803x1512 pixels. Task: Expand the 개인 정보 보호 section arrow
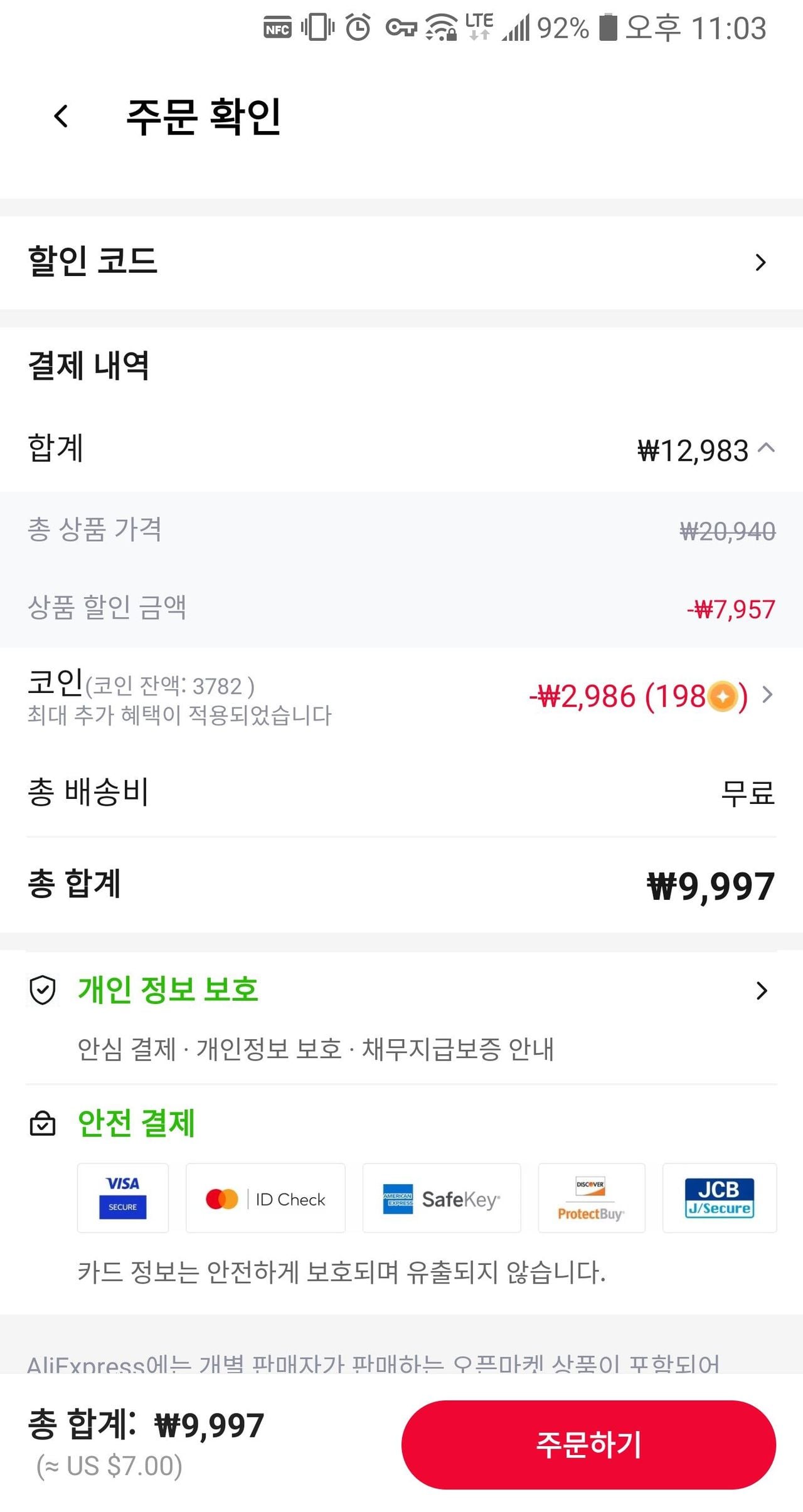coord(762,990)
